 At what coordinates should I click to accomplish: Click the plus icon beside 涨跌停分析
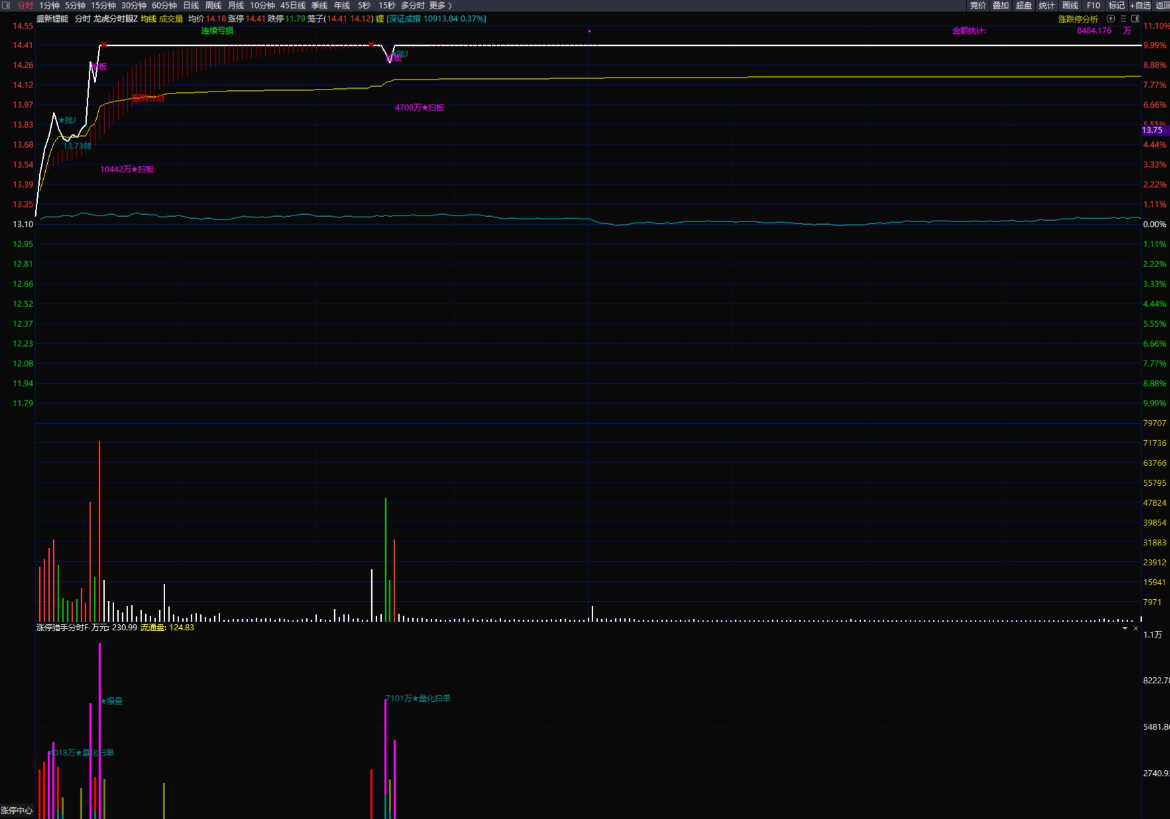(x=1111, y=18)
